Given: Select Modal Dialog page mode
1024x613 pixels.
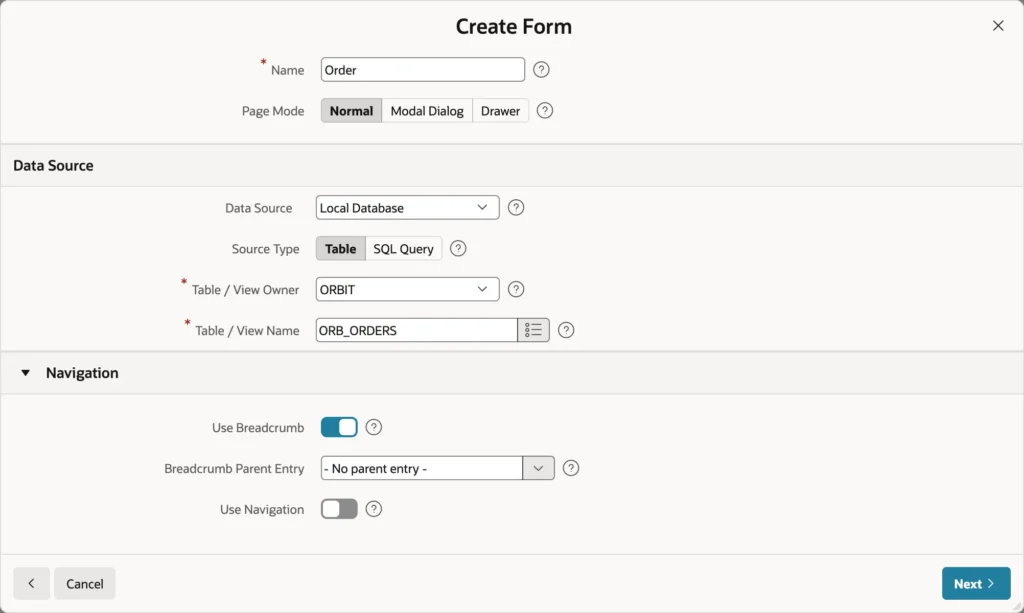Looking at the screenshot, I should [427, 111].
